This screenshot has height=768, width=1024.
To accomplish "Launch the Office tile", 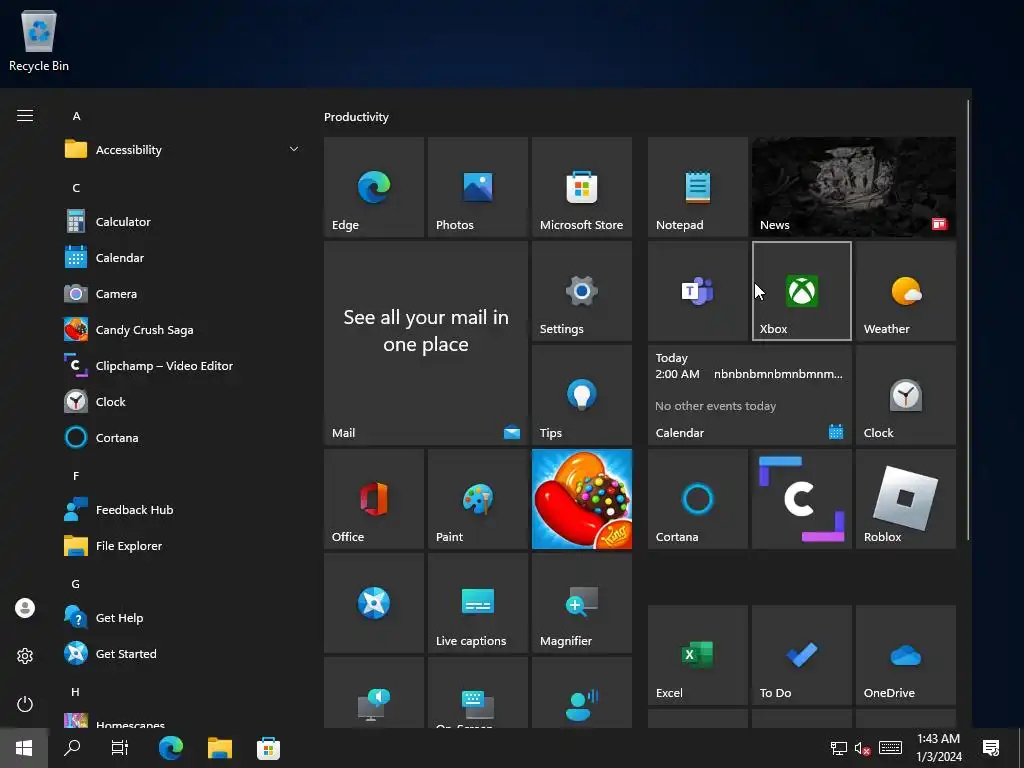I will (374, 499).
